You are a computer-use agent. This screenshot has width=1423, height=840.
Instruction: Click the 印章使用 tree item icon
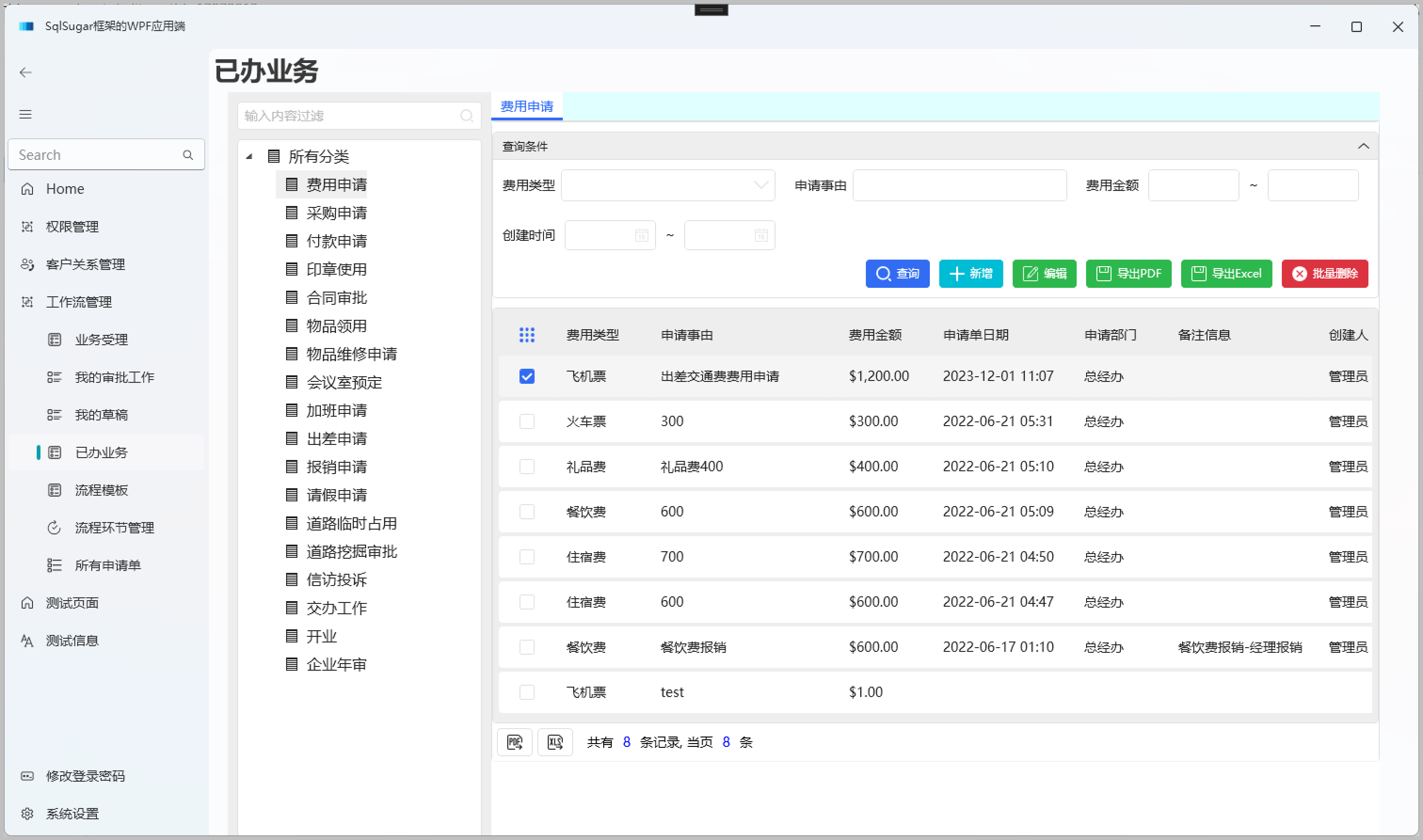(292, 269)
